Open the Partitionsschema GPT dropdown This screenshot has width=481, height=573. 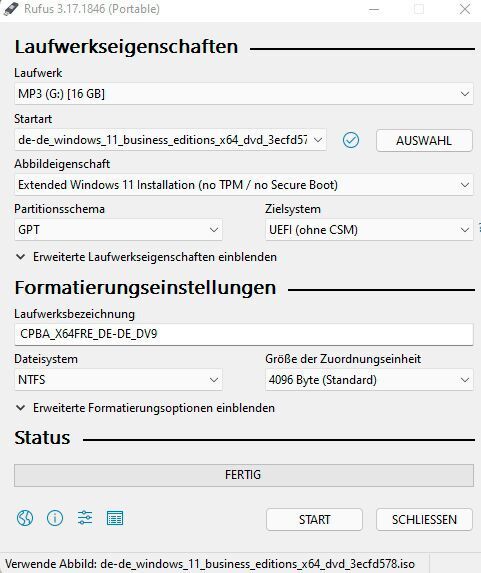tap(118, 230)
